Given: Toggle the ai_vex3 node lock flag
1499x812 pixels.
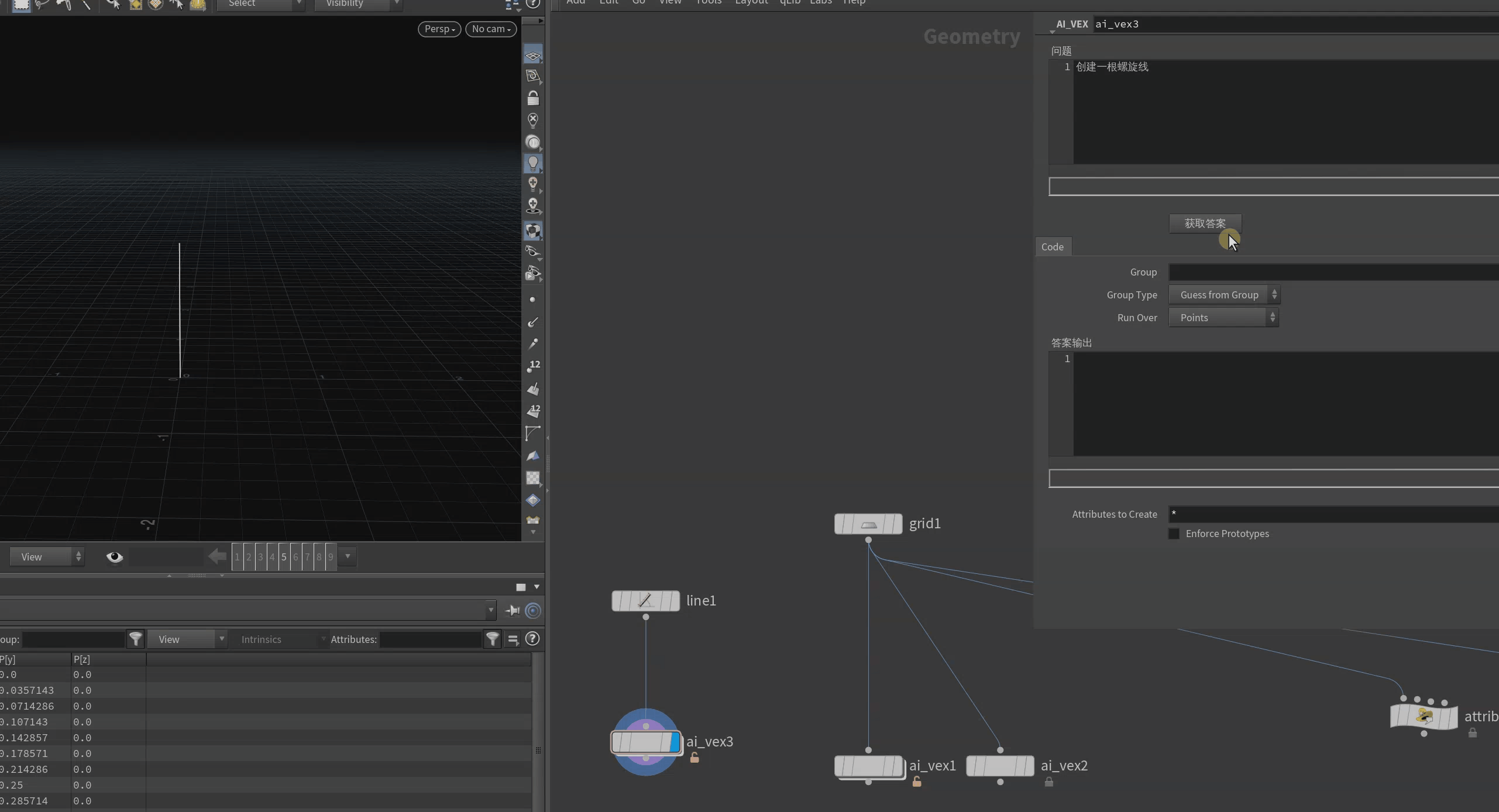Looking at the screenshot, I should [695, 758].
